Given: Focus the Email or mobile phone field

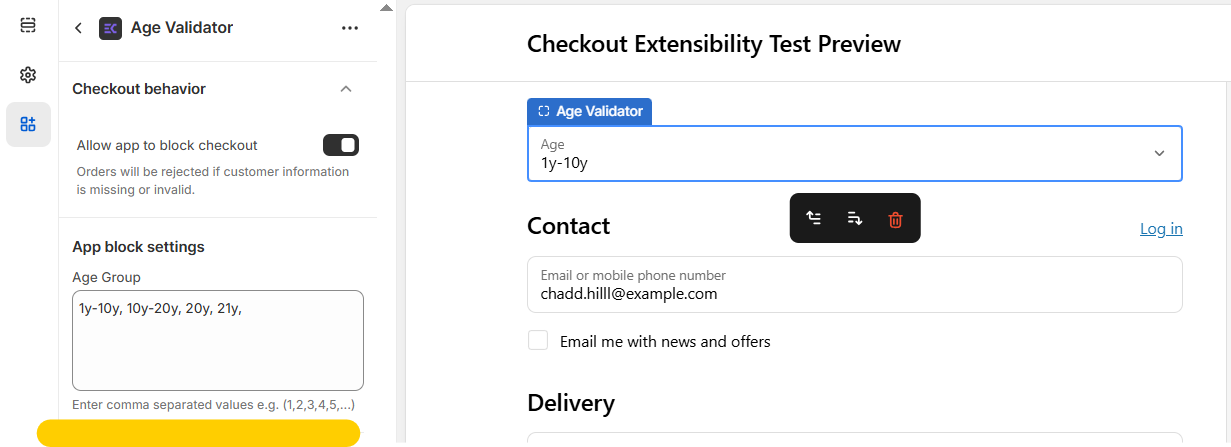Looking at the screenshot, I should pos(854,285).
